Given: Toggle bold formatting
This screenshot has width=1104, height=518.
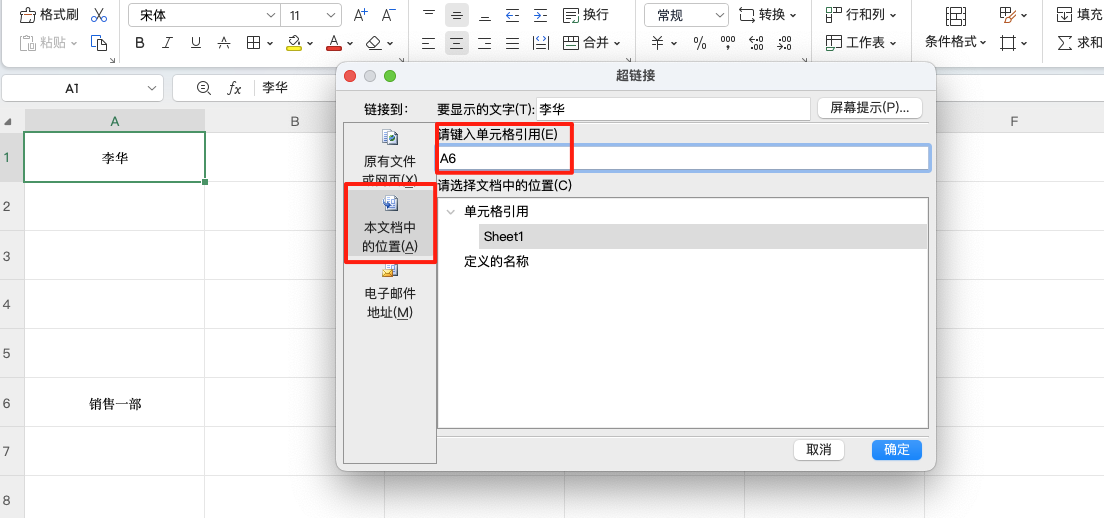Looking at the screenshot, I should (x=140, y=43).
